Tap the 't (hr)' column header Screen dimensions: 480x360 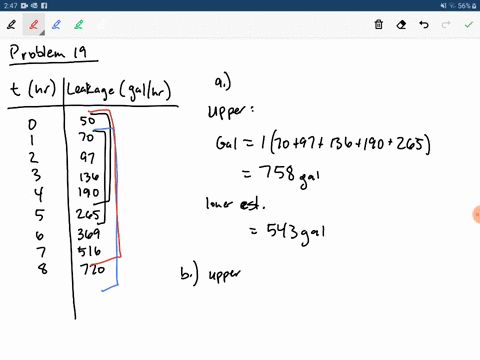coord(33,89)
